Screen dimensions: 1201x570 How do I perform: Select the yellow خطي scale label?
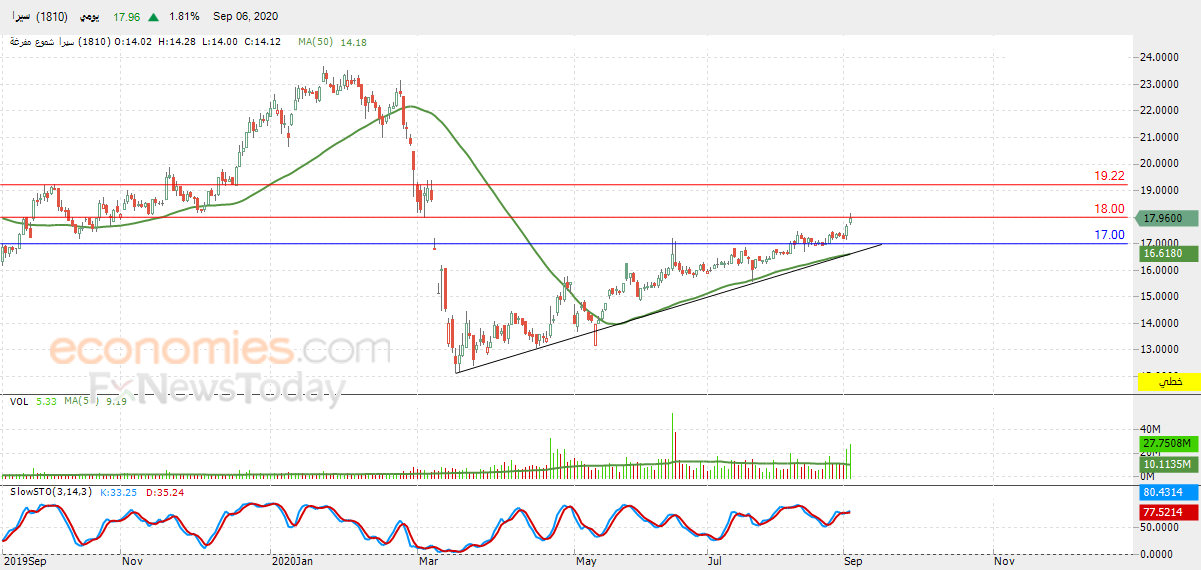1168,382
